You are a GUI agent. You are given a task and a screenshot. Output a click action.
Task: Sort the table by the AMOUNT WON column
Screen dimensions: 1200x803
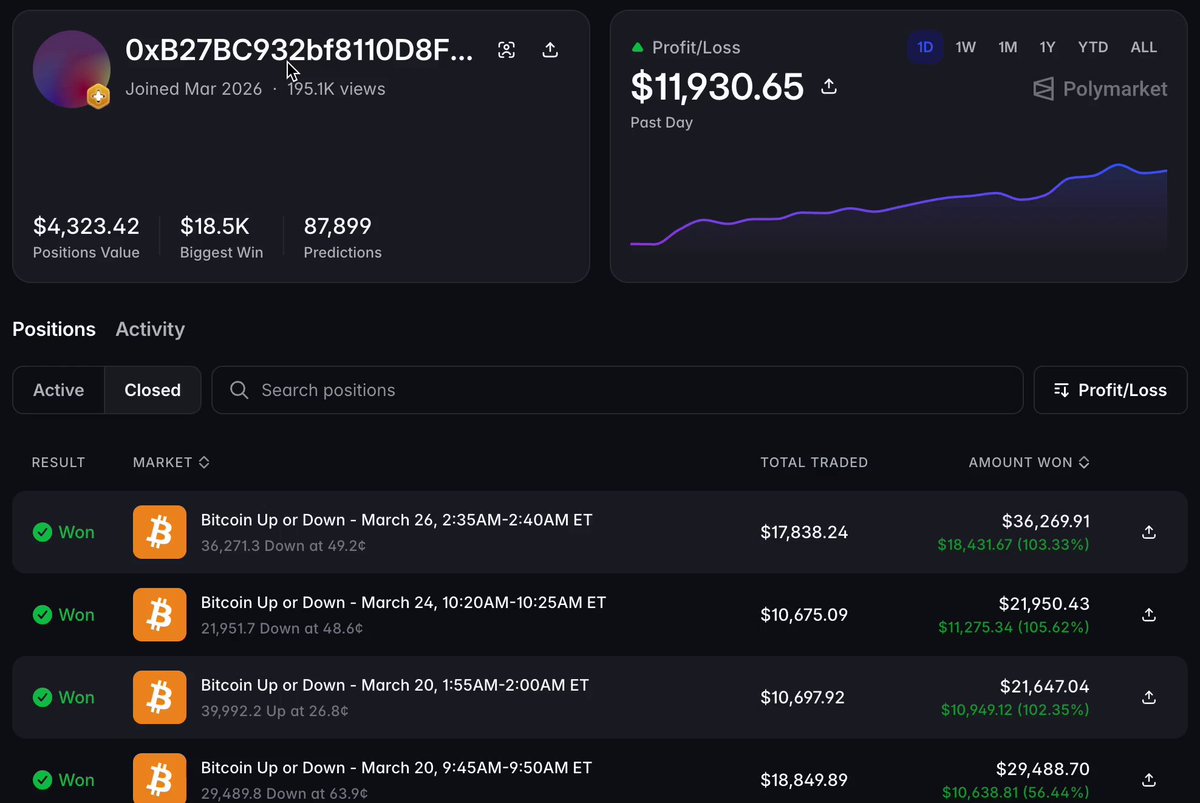tap(1029, 462)
